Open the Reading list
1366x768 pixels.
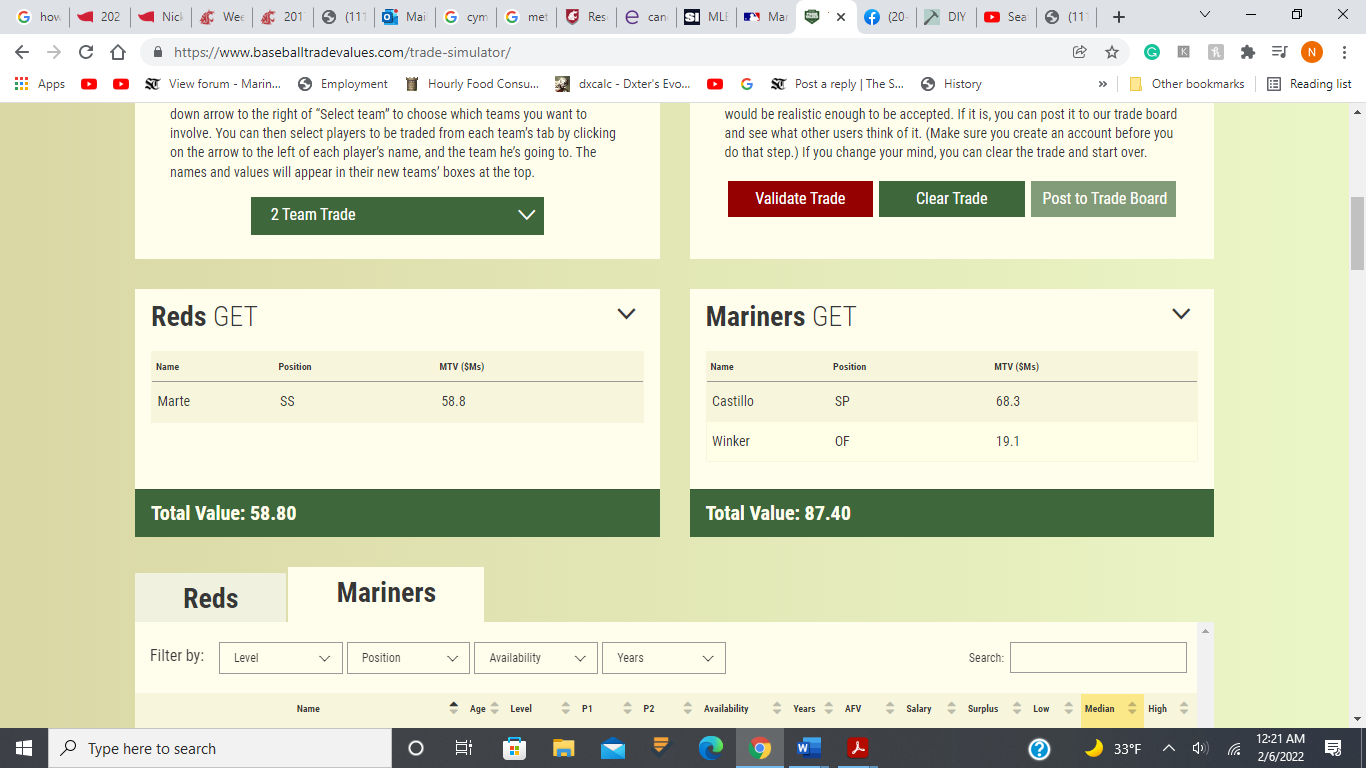pyautogui.click(x=1309, y=84)
